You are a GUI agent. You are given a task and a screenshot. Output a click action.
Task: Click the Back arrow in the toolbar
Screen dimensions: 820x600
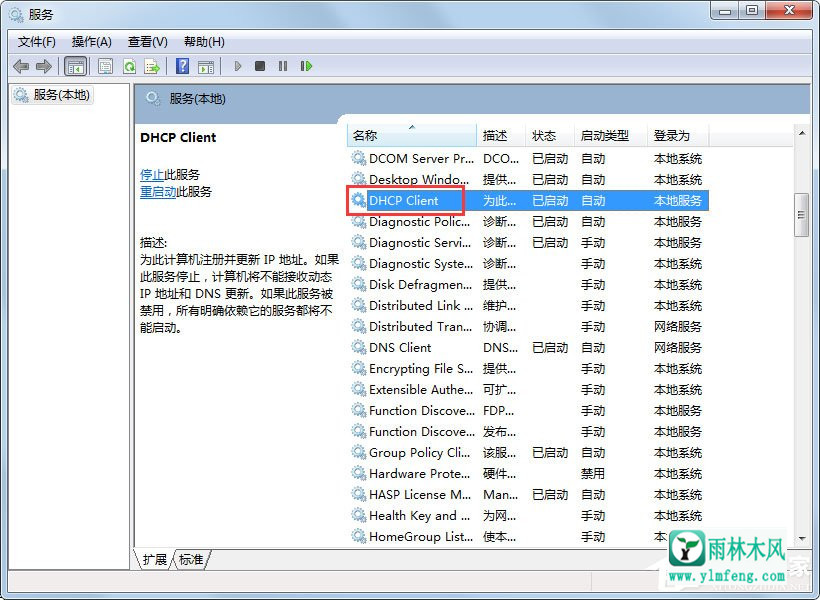pyautogui.click(x=21, y=66)
